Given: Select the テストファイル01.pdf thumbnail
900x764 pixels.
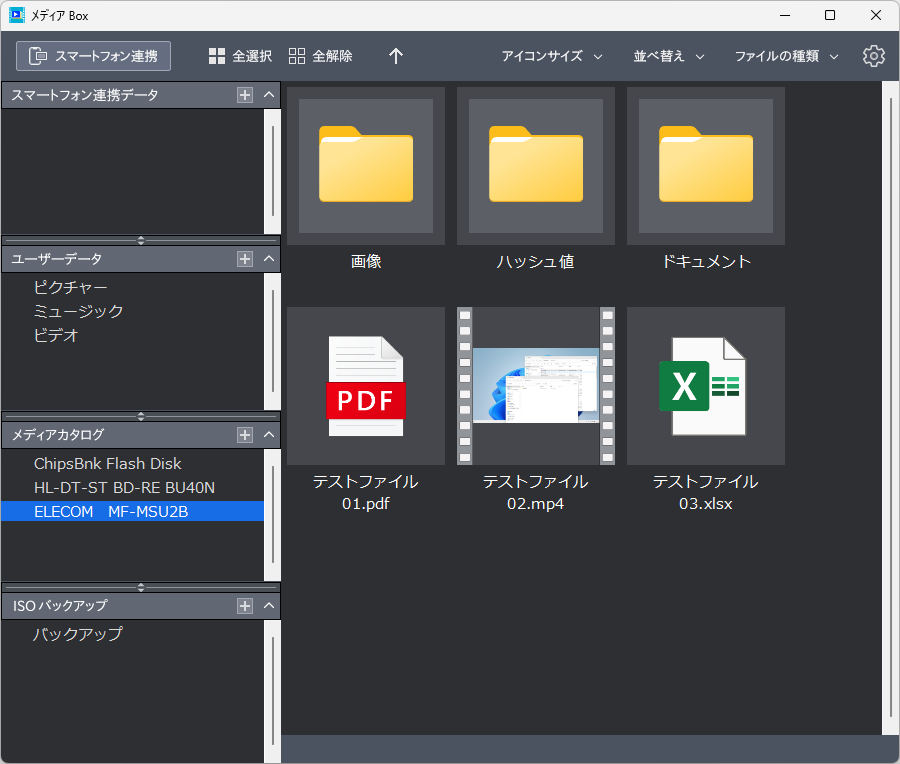Looking at the screenshot, I should point(365,385).
